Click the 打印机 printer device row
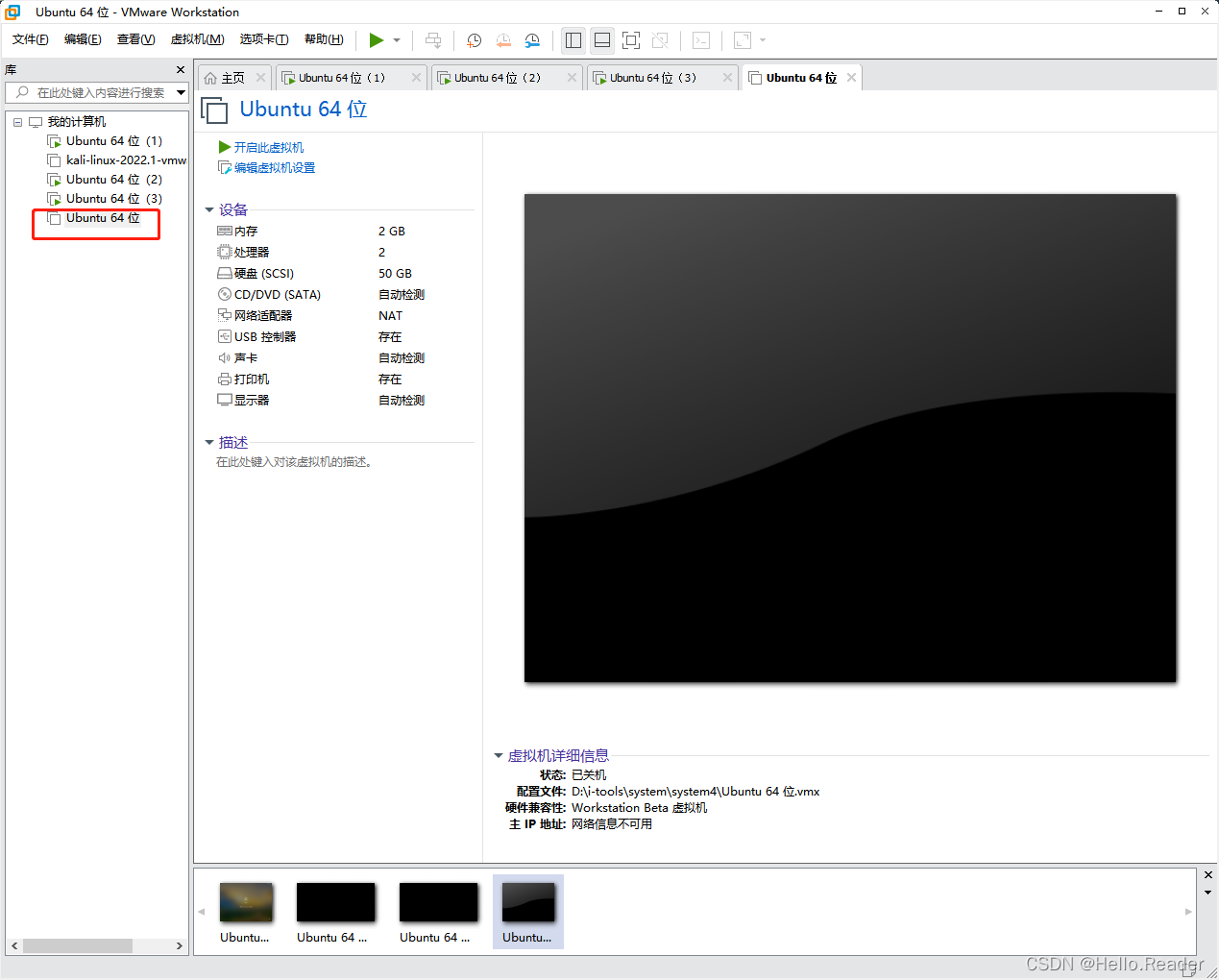 click(321, 380)
